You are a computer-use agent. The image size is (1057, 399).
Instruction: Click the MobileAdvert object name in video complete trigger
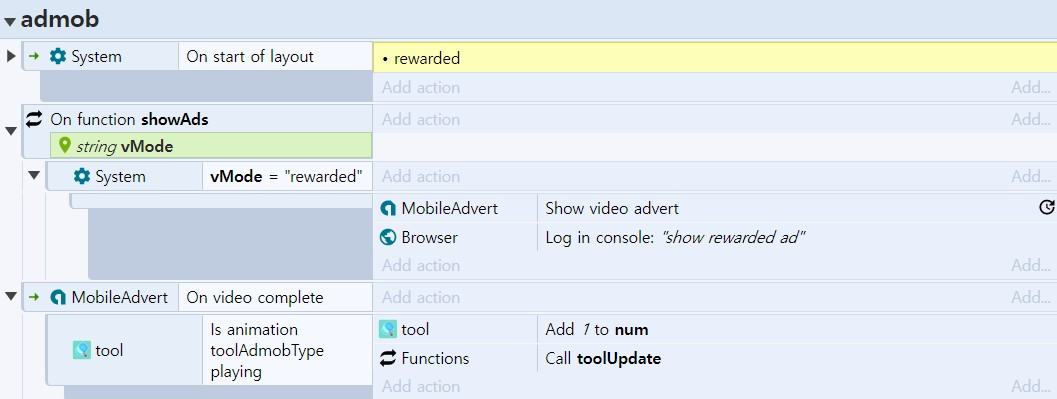pos(119,297)
